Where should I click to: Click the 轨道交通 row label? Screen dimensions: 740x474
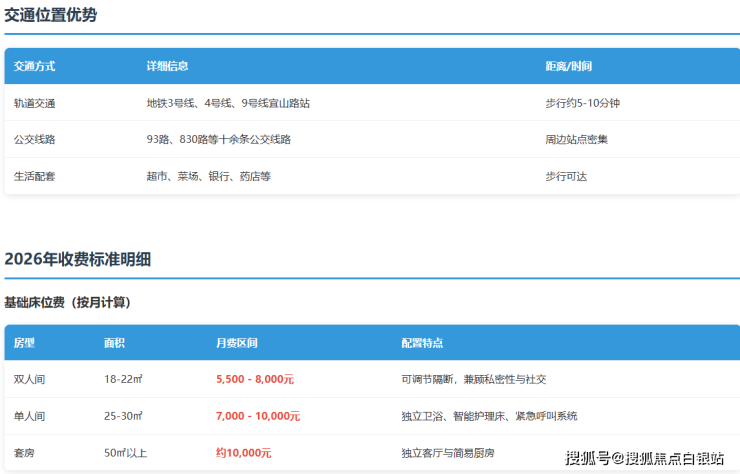35,103
